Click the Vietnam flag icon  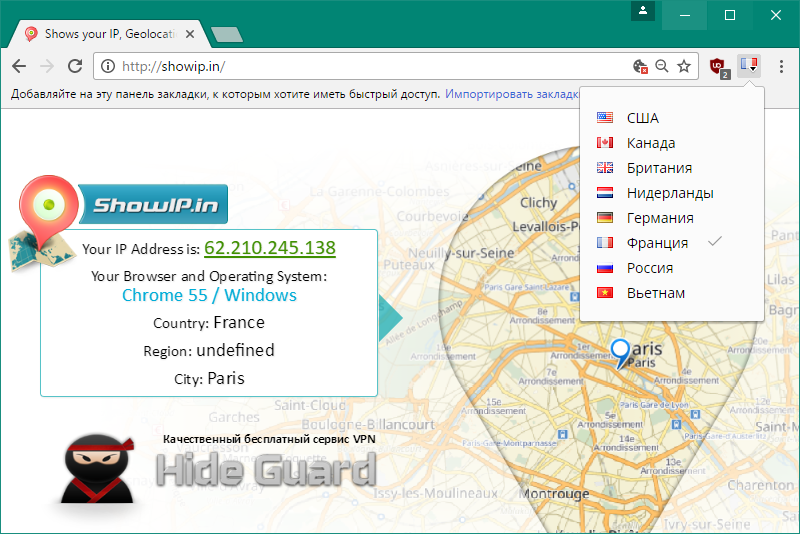pyautogui.click(x=605, y=292)
